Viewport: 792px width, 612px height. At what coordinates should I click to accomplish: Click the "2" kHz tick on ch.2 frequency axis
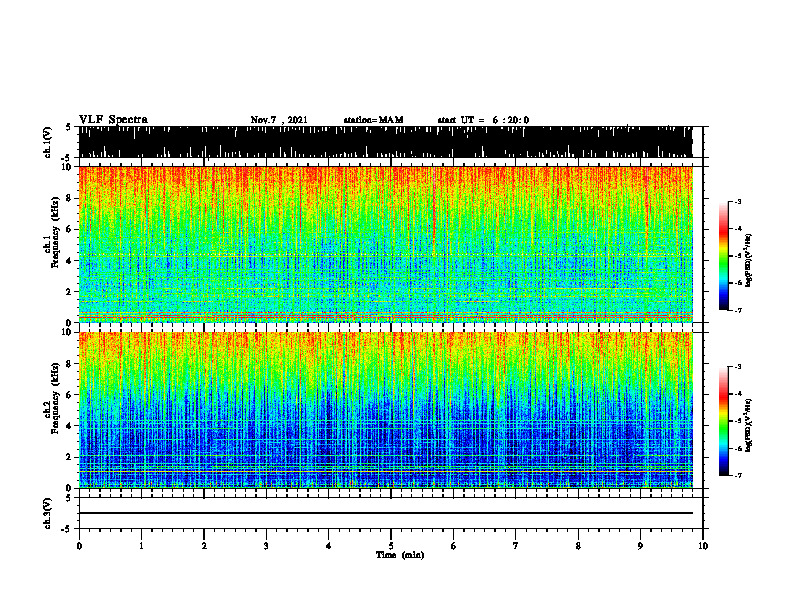click(70, 457)
